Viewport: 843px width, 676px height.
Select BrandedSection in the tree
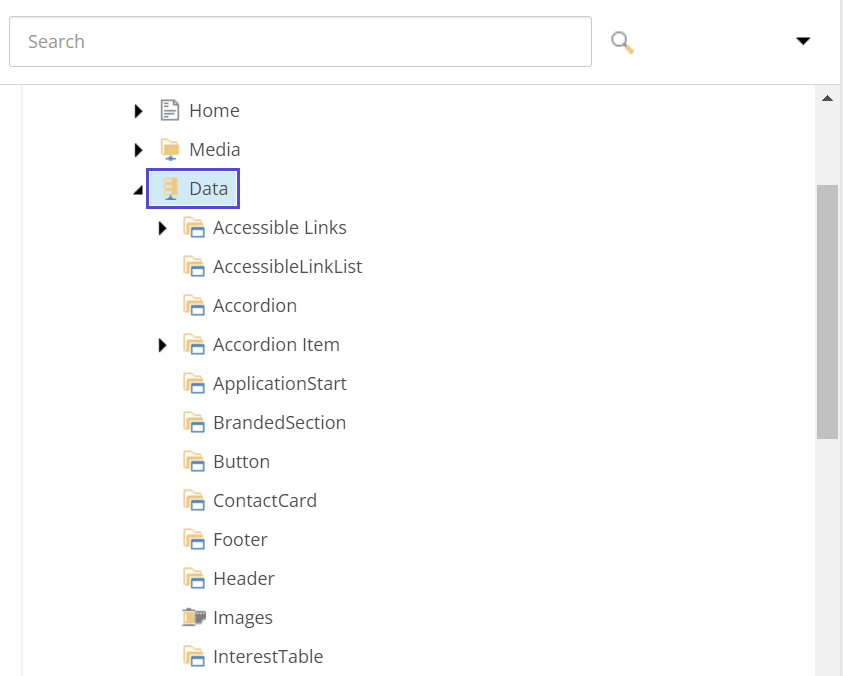pos(280,423)
